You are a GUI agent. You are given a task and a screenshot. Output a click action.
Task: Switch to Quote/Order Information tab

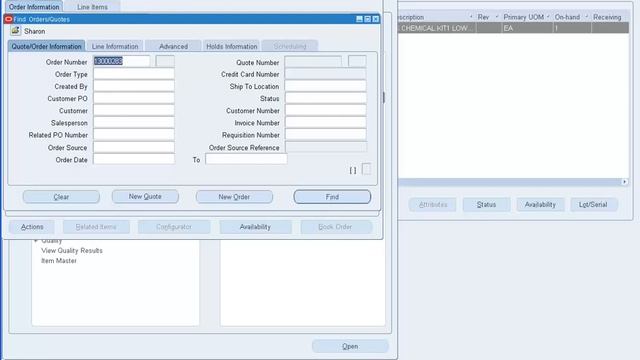(x=46, y=46)
